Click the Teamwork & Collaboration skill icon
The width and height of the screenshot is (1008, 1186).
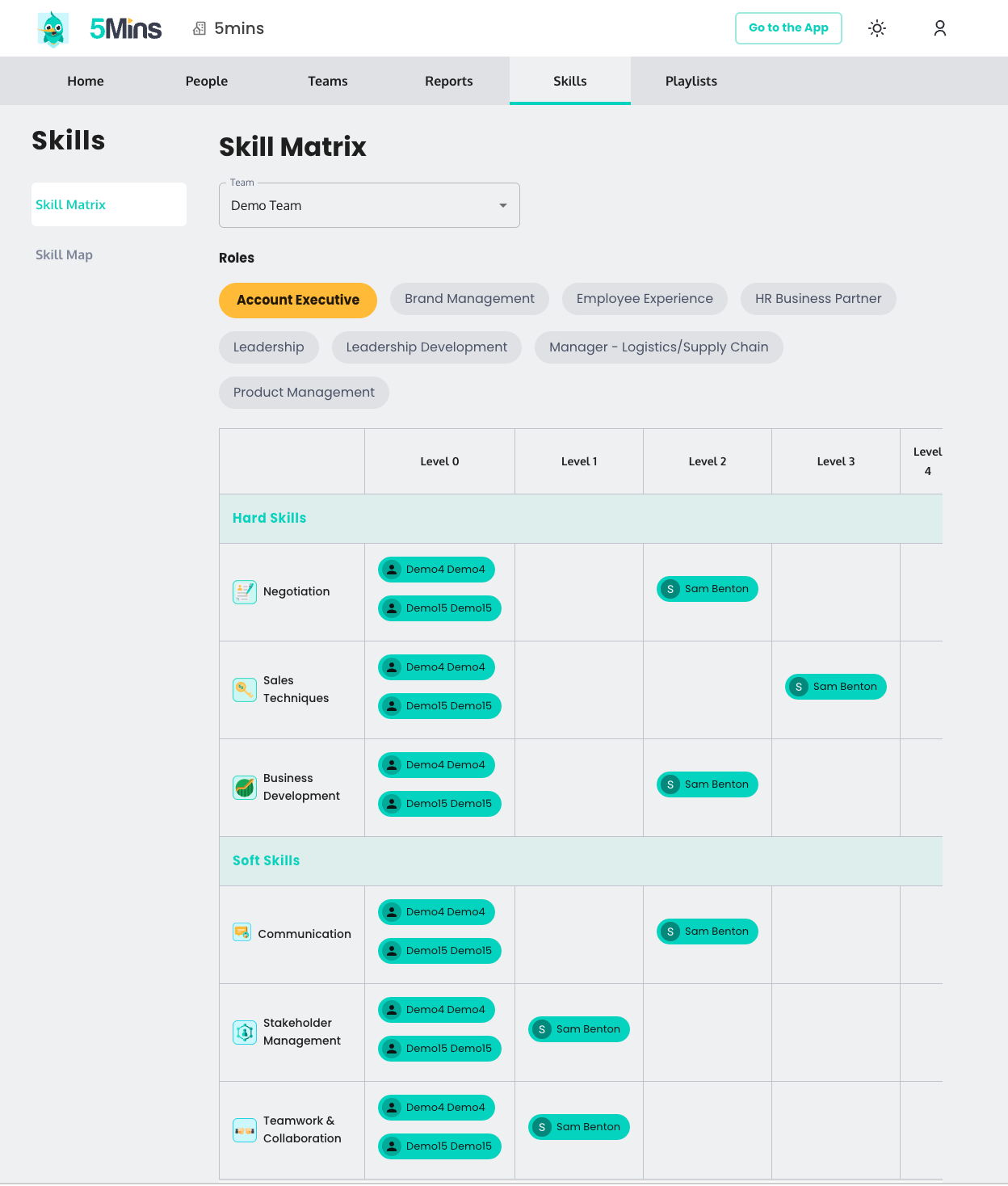(x=244, y=1130)
